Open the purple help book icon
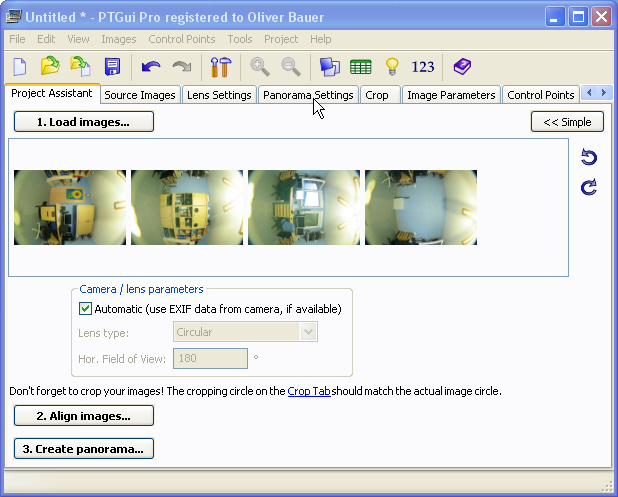618x497 pixels. pyautogui.click(x=461, y=67)
